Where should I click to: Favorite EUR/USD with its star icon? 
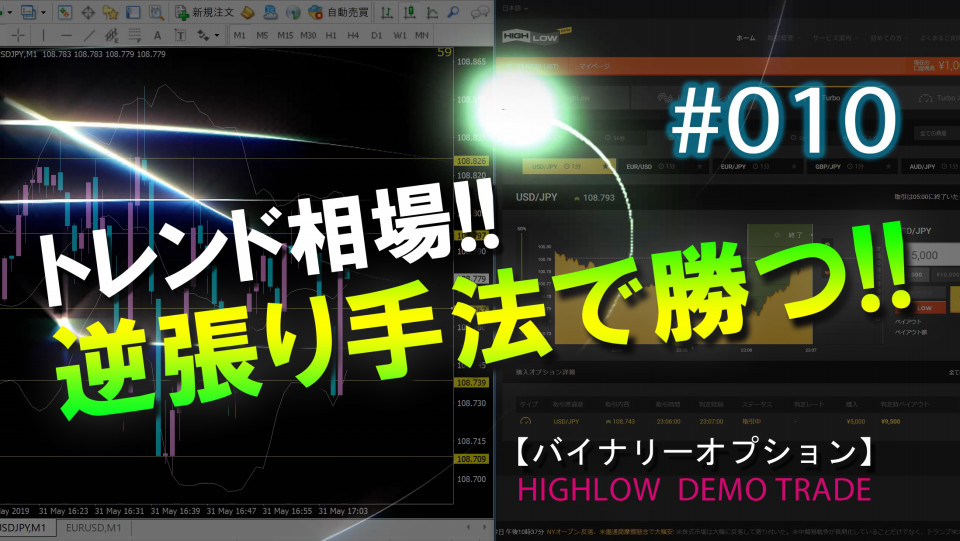pyautogui.click(x=699, y=166)
